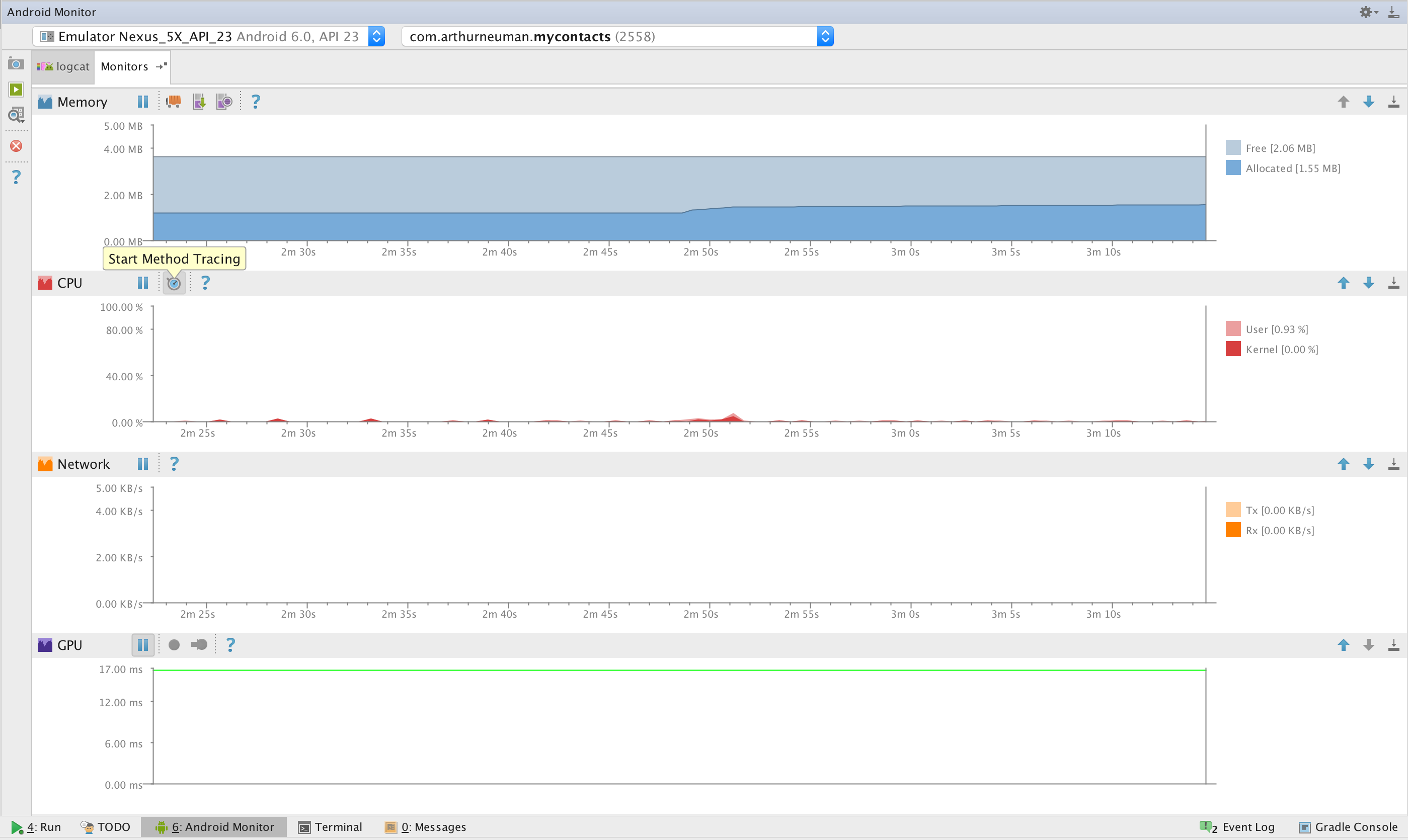Move GPU monitor up
Image resolution: width=1408 pixels, height=840 pixels.
1344,645
